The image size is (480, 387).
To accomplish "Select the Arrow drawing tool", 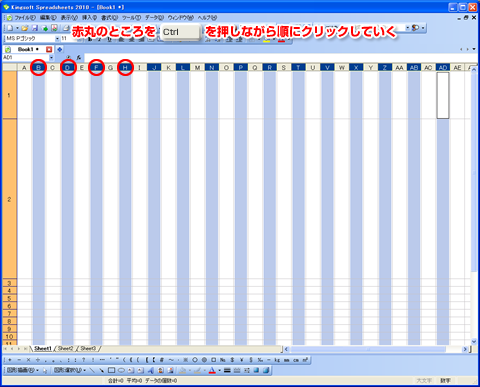I will [101, 370].
